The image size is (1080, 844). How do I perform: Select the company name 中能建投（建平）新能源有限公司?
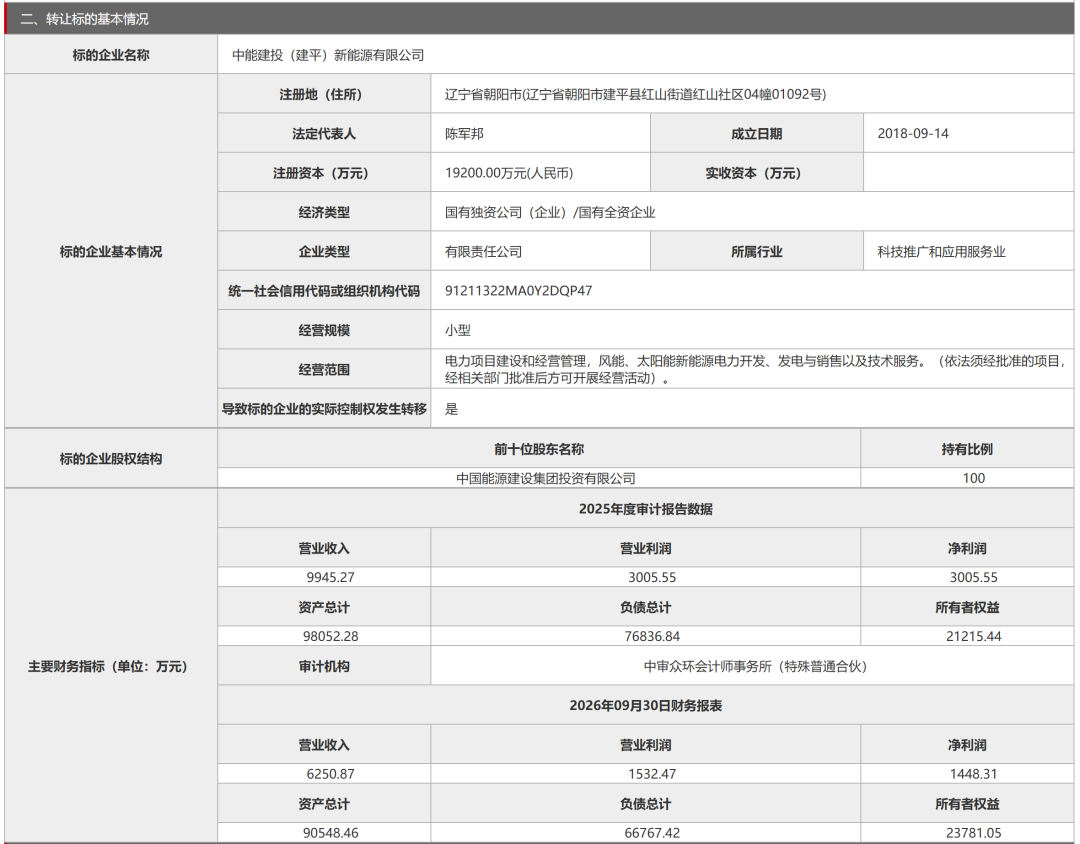click(x=328, y=55)
